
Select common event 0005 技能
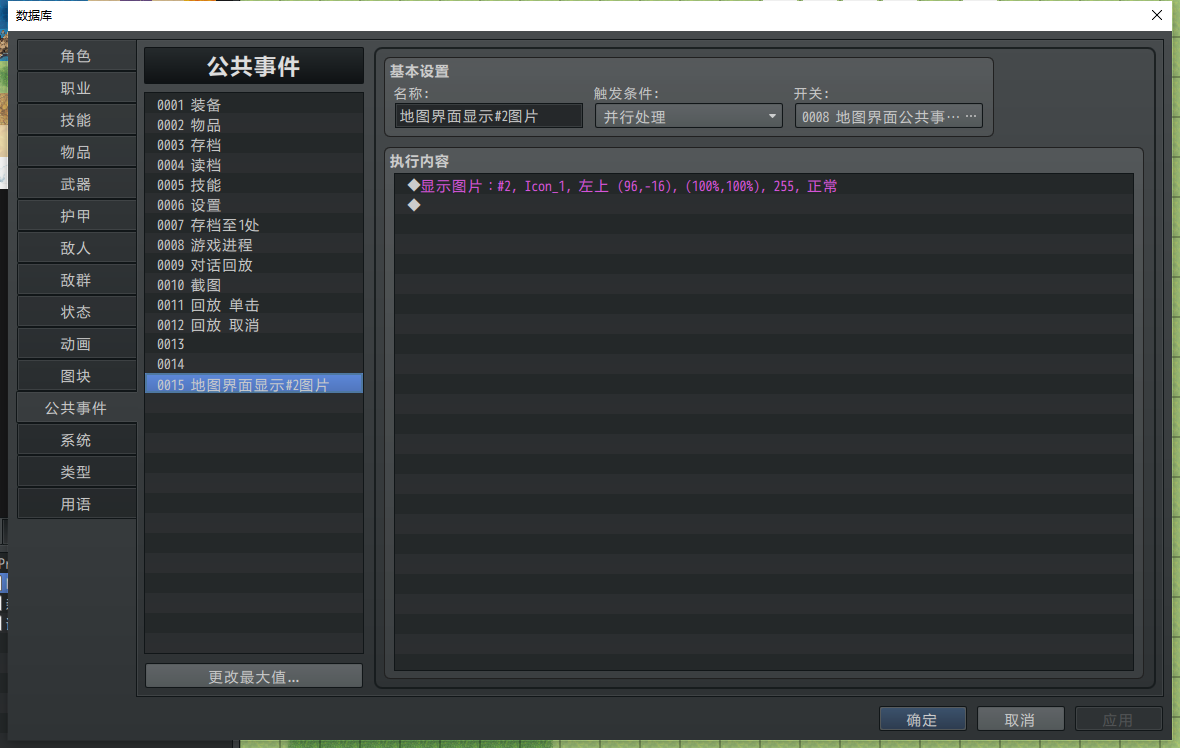254,185
